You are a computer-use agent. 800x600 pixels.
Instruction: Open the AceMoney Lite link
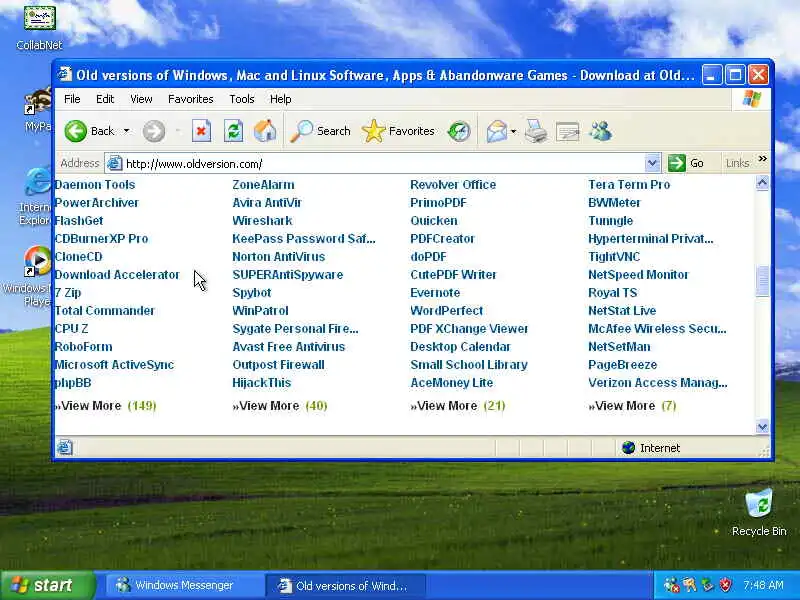[x=452, y=383]
